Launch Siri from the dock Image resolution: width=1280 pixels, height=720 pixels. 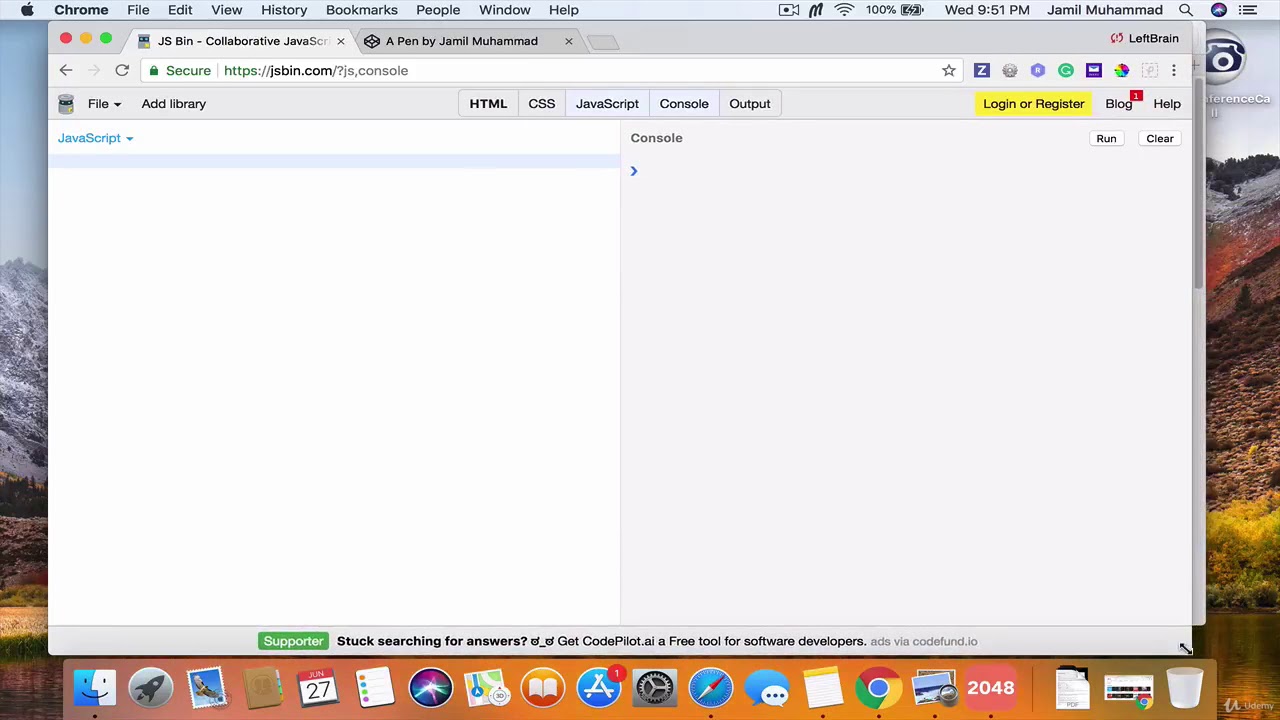(x=431, y=688)
